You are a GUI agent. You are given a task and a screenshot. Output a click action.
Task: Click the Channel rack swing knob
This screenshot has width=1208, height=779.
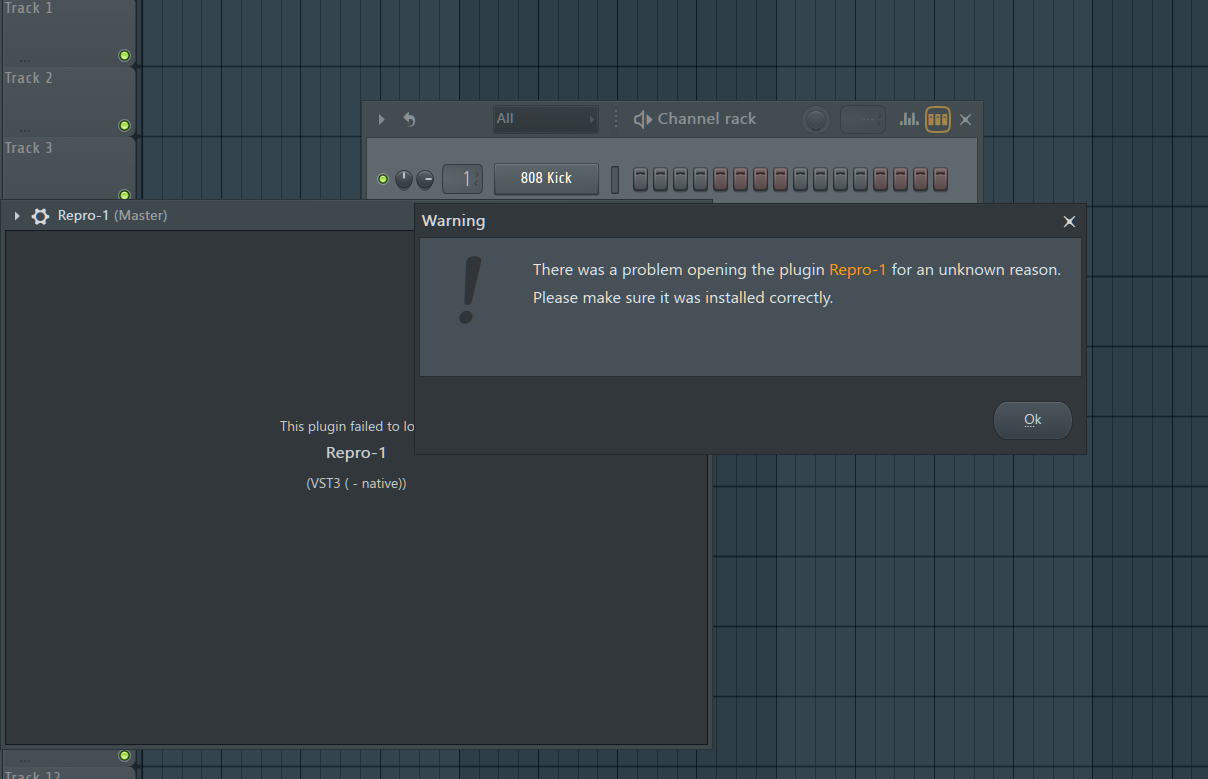816,120
